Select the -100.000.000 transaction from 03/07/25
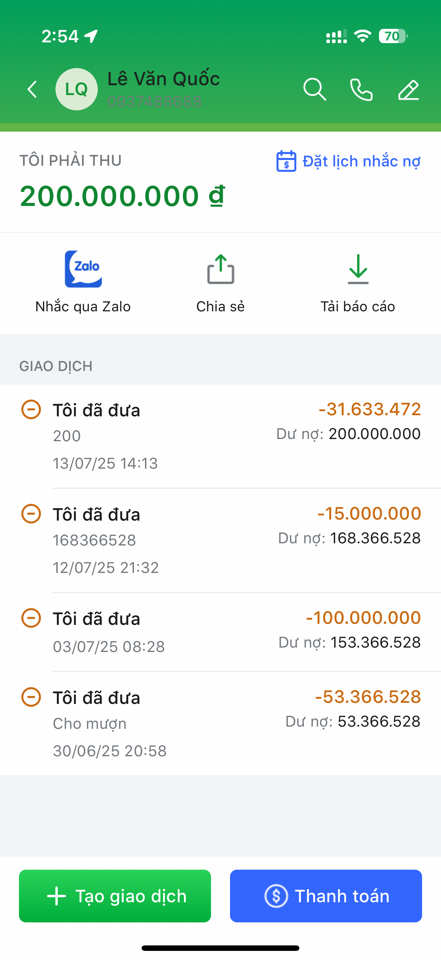Image resolution: width=441 pixels, height=960 pixels. tap(220, 632)
